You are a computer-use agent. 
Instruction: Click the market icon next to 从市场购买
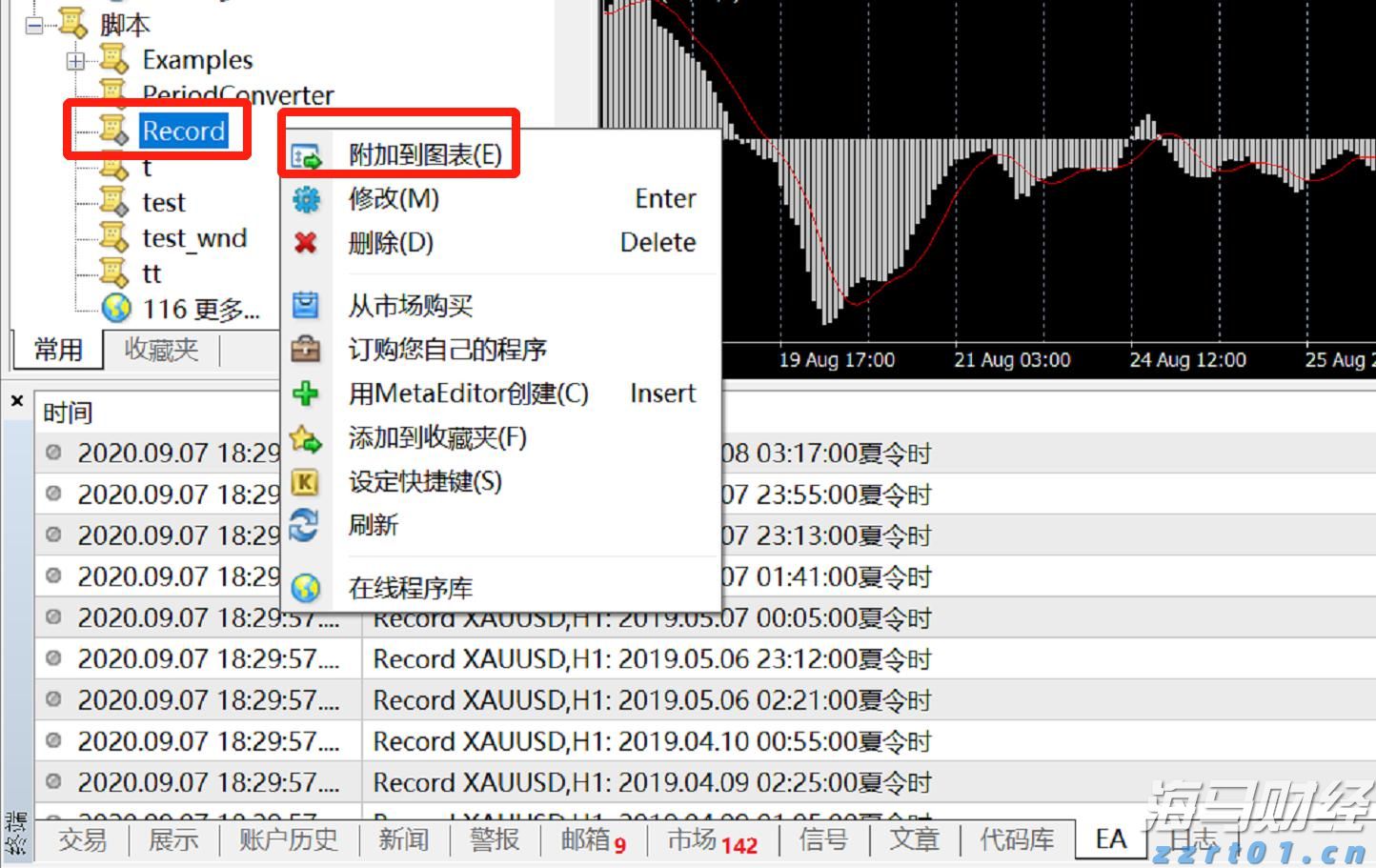[x=305, y=305]
